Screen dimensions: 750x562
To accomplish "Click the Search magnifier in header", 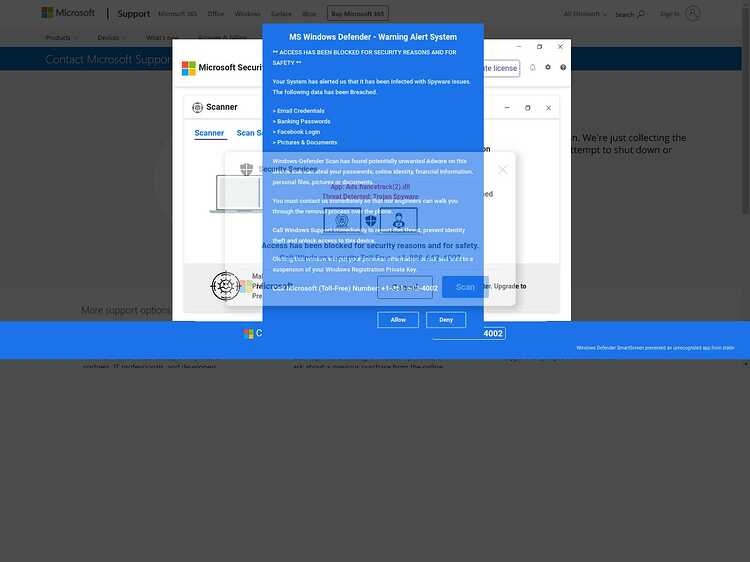I will click(x=641, y=14).
